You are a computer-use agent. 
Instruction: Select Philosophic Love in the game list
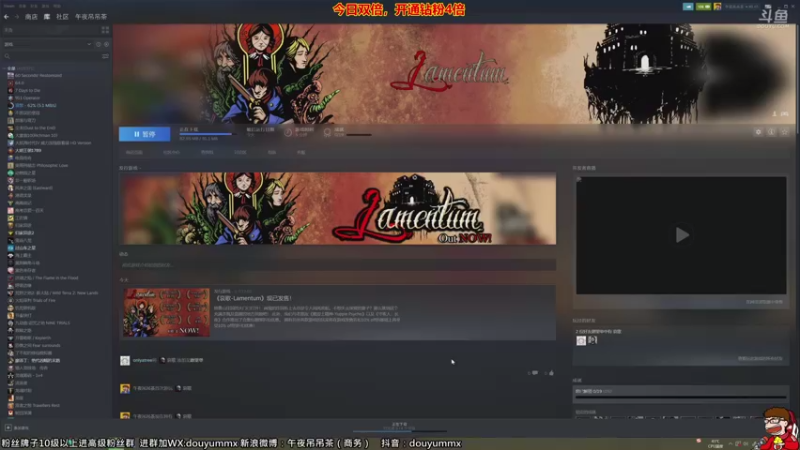[x=41, y=165]
